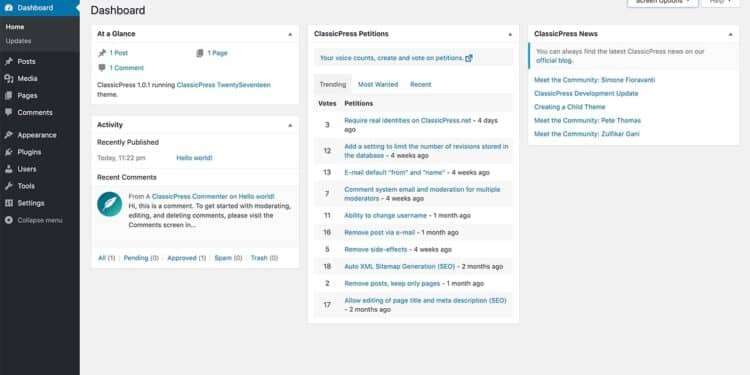The image size is (750, 375).
Task: Open the Settings menu
Action: tap(31, 203)
